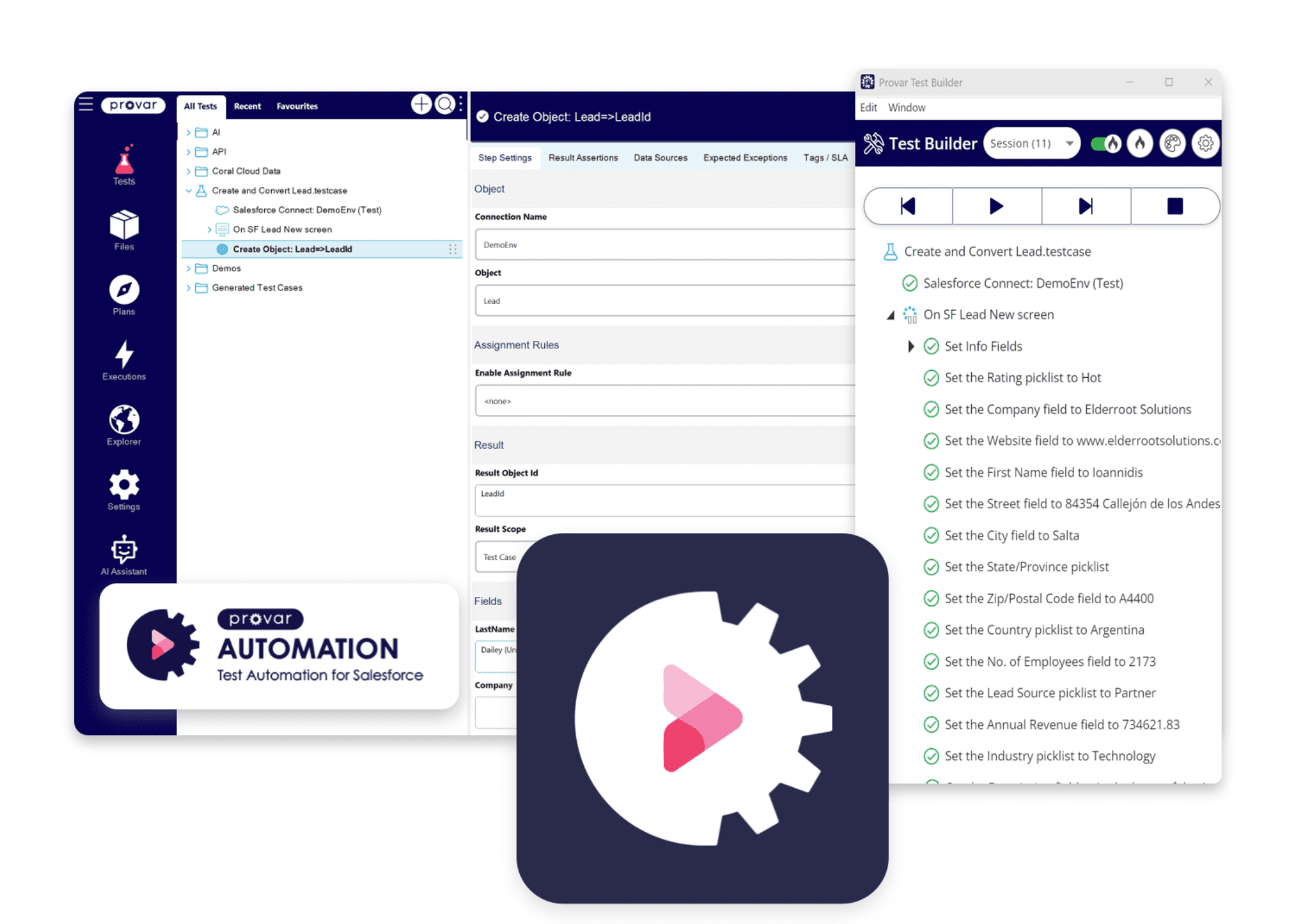The width and height of the screenshot is (1297, 924).
Task: Expand the AI folder
Action: [x=188, y=132]
